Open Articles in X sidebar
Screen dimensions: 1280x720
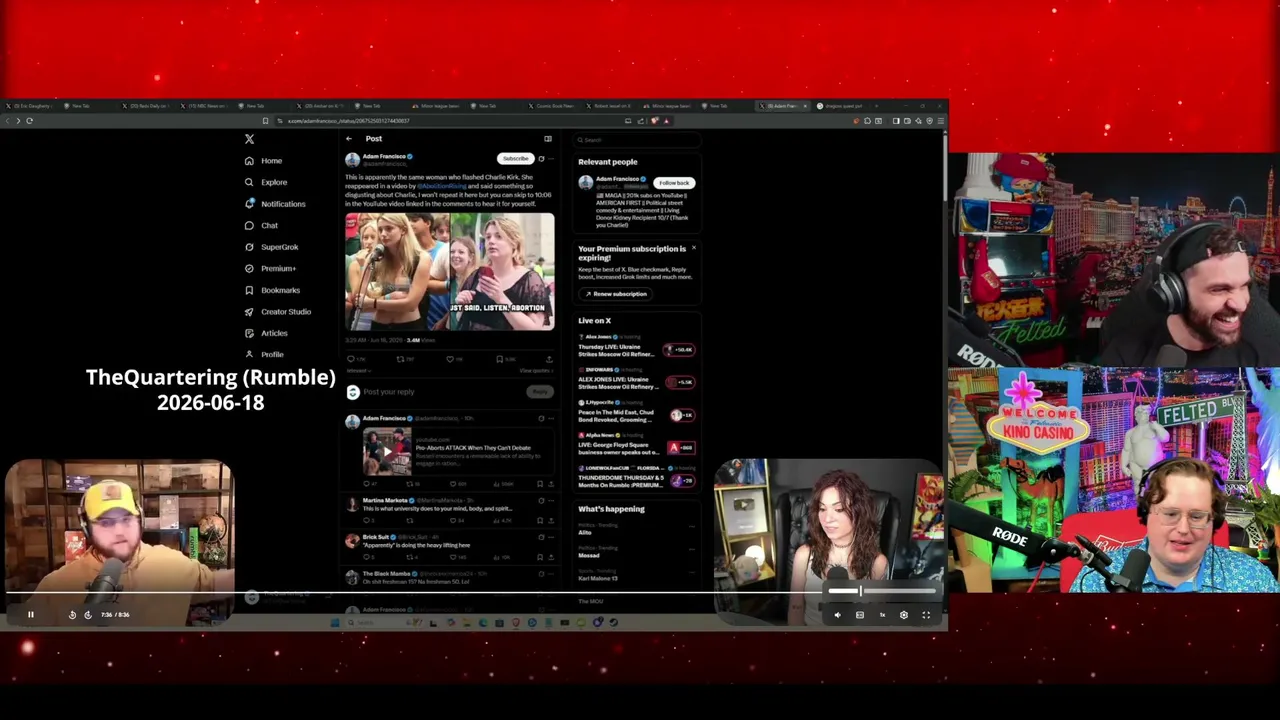pyautogui.click(x=266, y=333)
